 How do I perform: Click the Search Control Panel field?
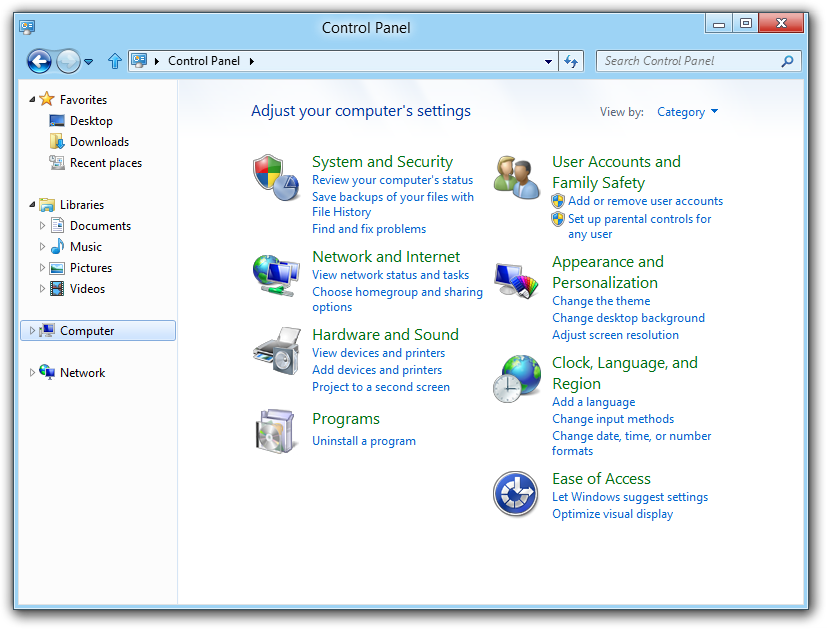point(698,61)
